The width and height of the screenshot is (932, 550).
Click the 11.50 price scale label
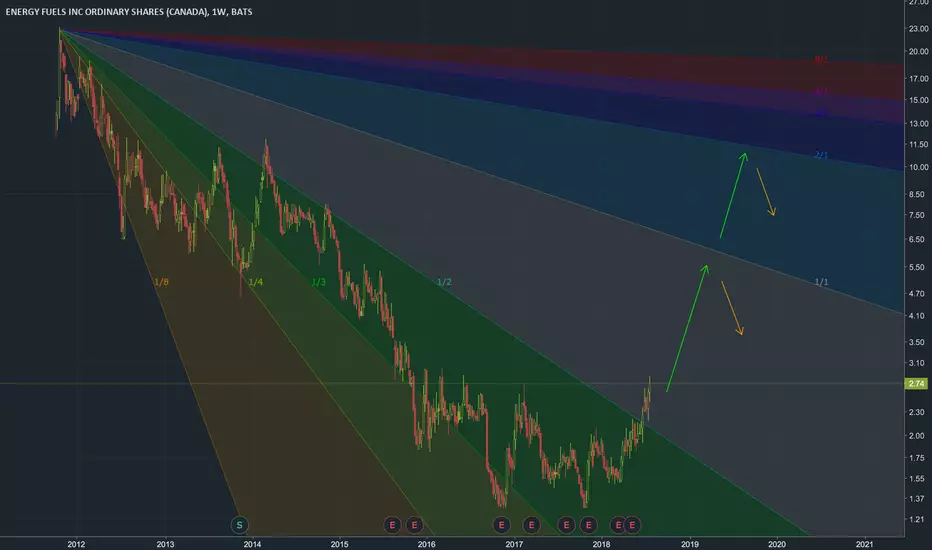918,144
